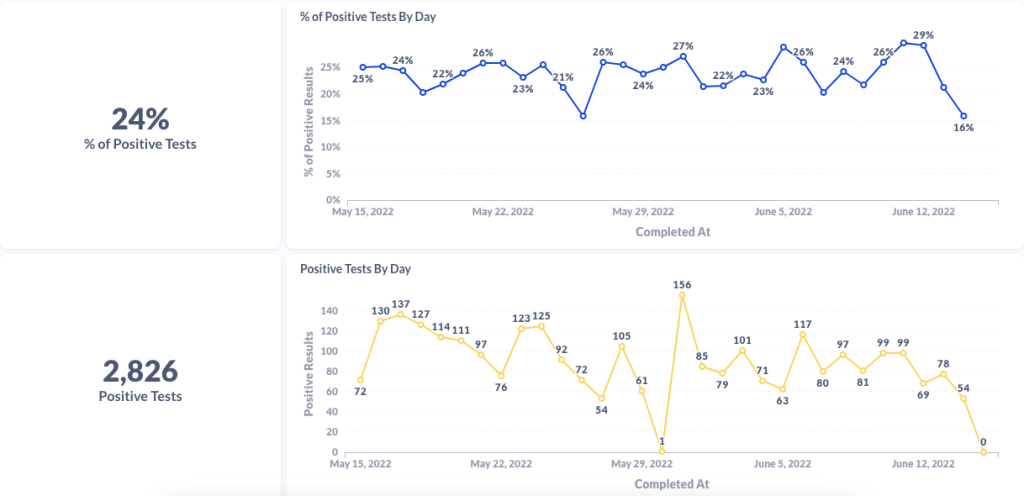Click the 105 data point on yellow line

click(622, 346)
